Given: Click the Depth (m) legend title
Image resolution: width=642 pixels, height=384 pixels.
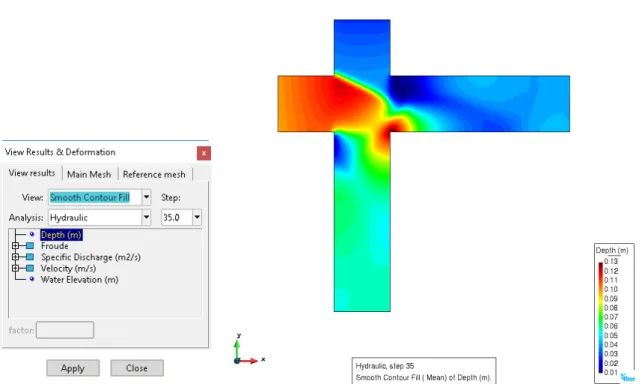Looking at the screenshot, I should [612, 250].
